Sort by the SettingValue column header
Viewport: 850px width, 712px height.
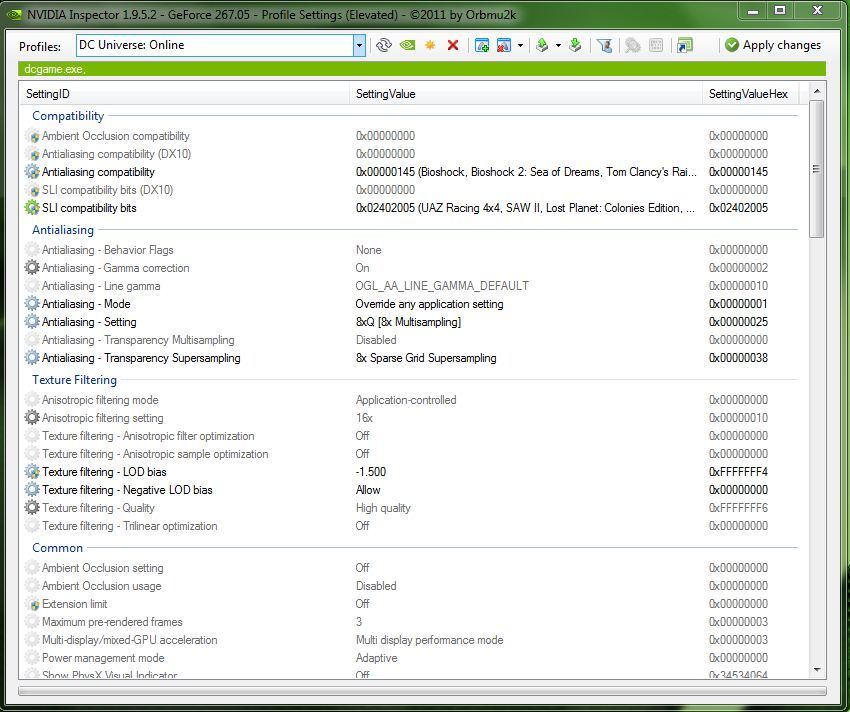(526, 94)
